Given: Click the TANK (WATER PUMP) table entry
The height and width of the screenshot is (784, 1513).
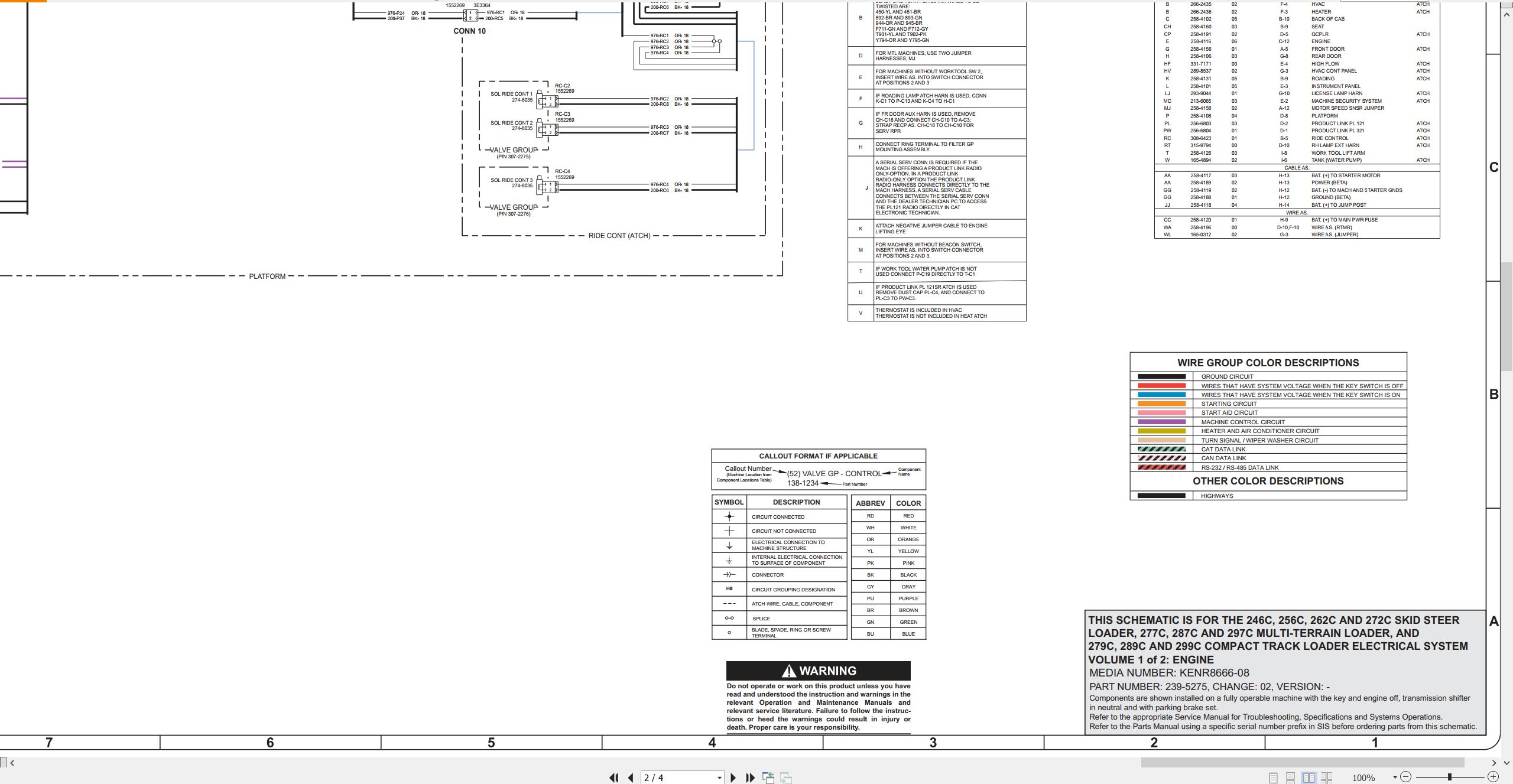Looking at the screenshot, I should point(1336,160).
